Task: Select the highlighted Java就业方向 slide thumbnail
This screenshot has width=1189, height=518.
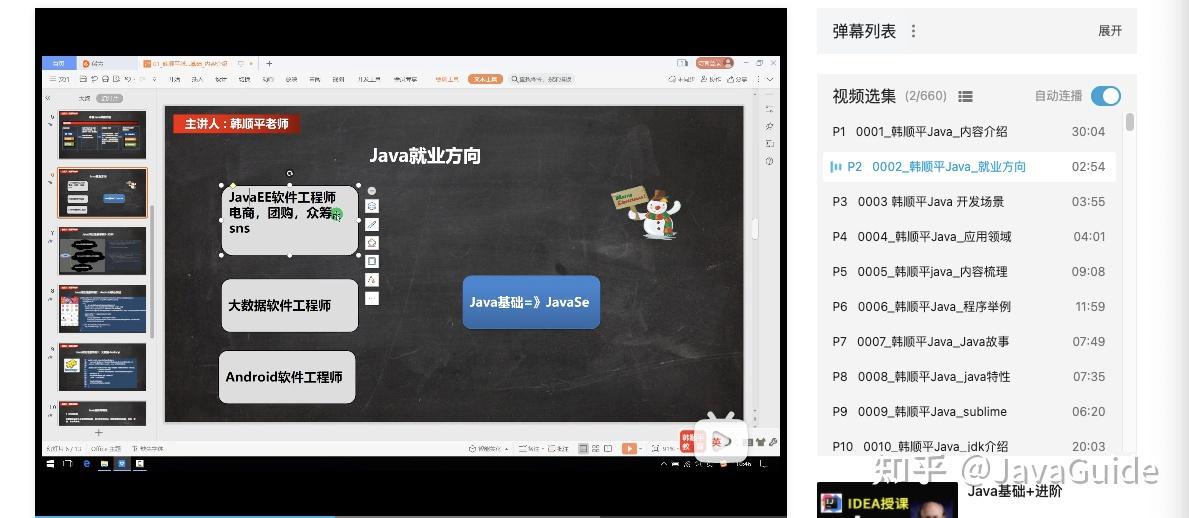Action: (102, 193)
